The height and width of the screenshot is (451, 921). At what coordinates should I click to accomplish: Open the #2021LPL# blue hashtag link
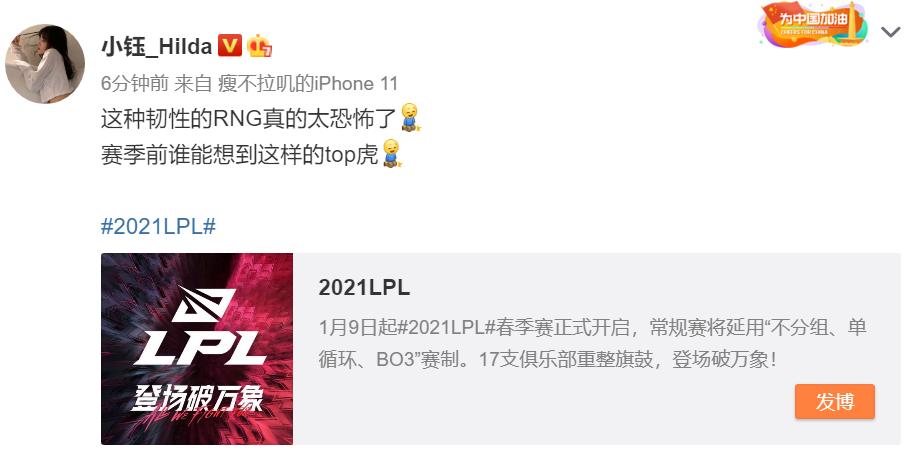coord(159,226)
